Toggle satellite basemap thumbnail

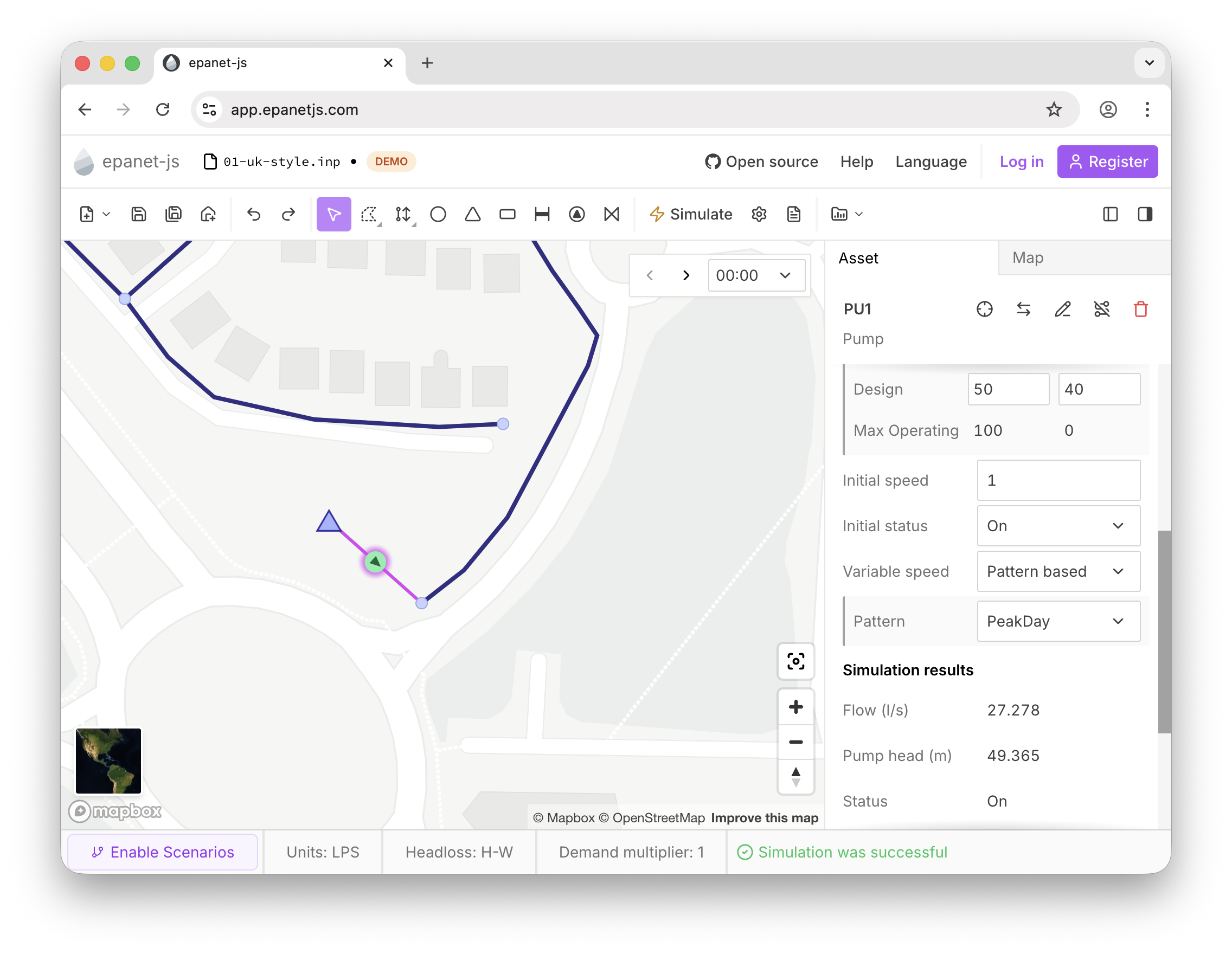coord(108,760)
